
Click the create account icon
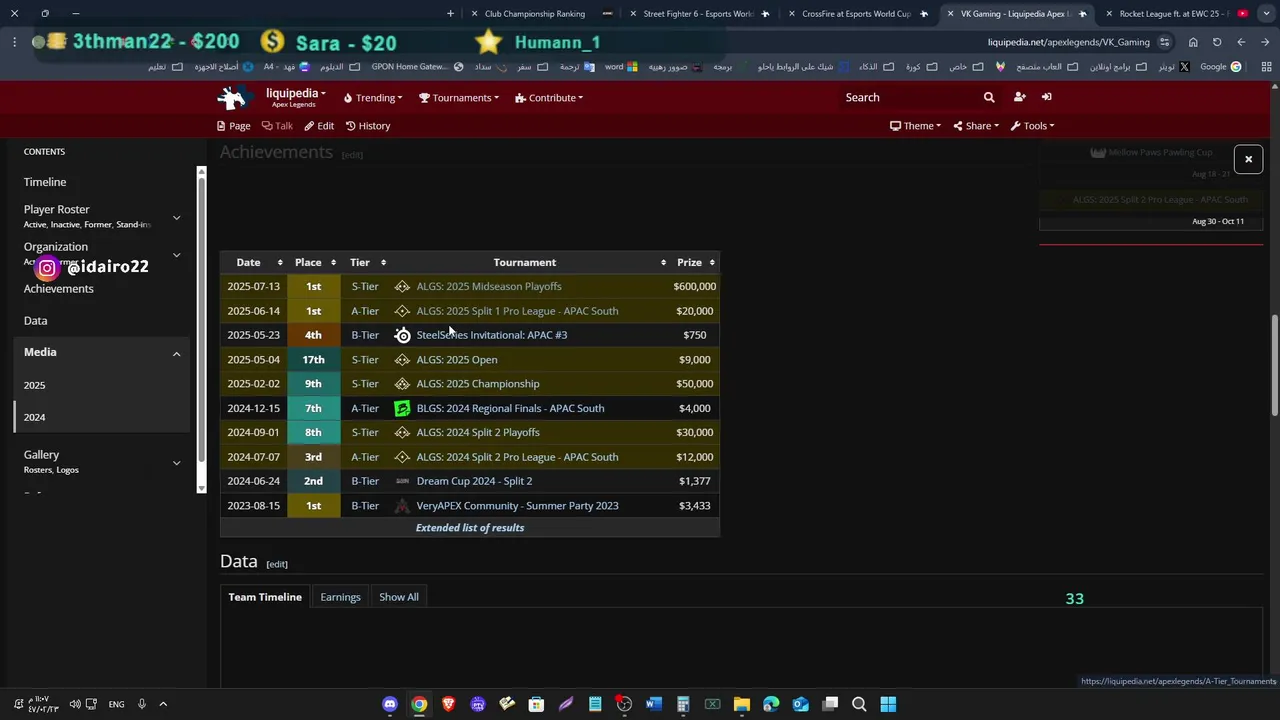[x=1019, y=97]
